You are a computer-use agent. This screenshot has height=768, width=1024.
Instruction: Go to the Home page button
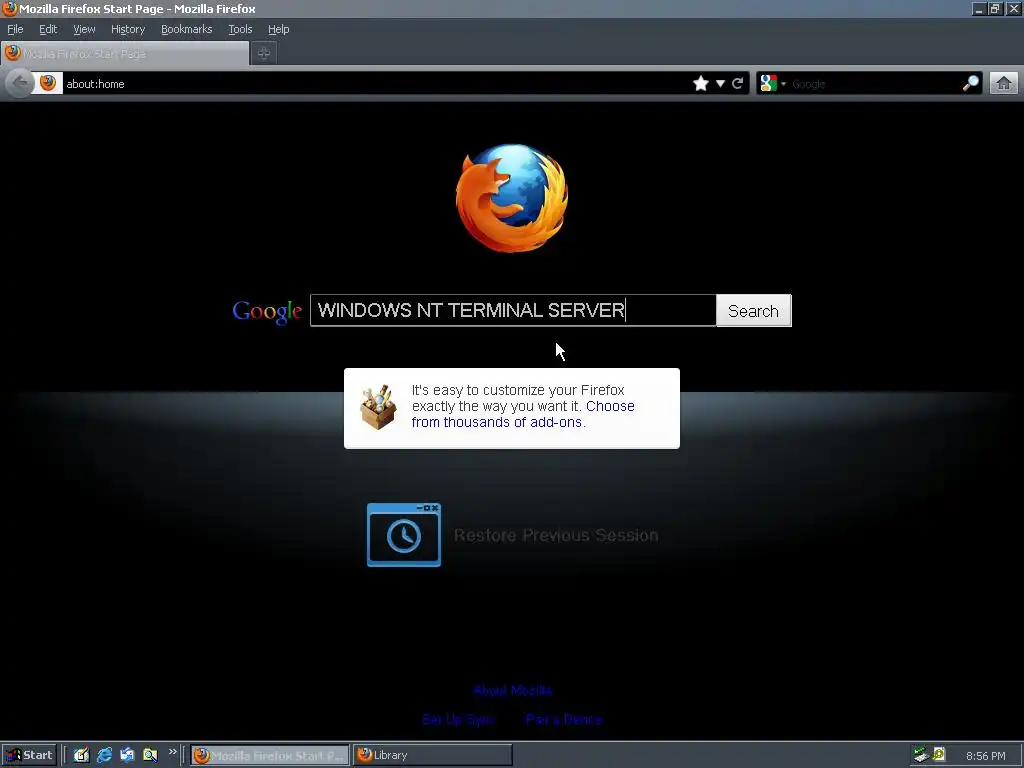pyautogui.click(x=1004, y=84)
